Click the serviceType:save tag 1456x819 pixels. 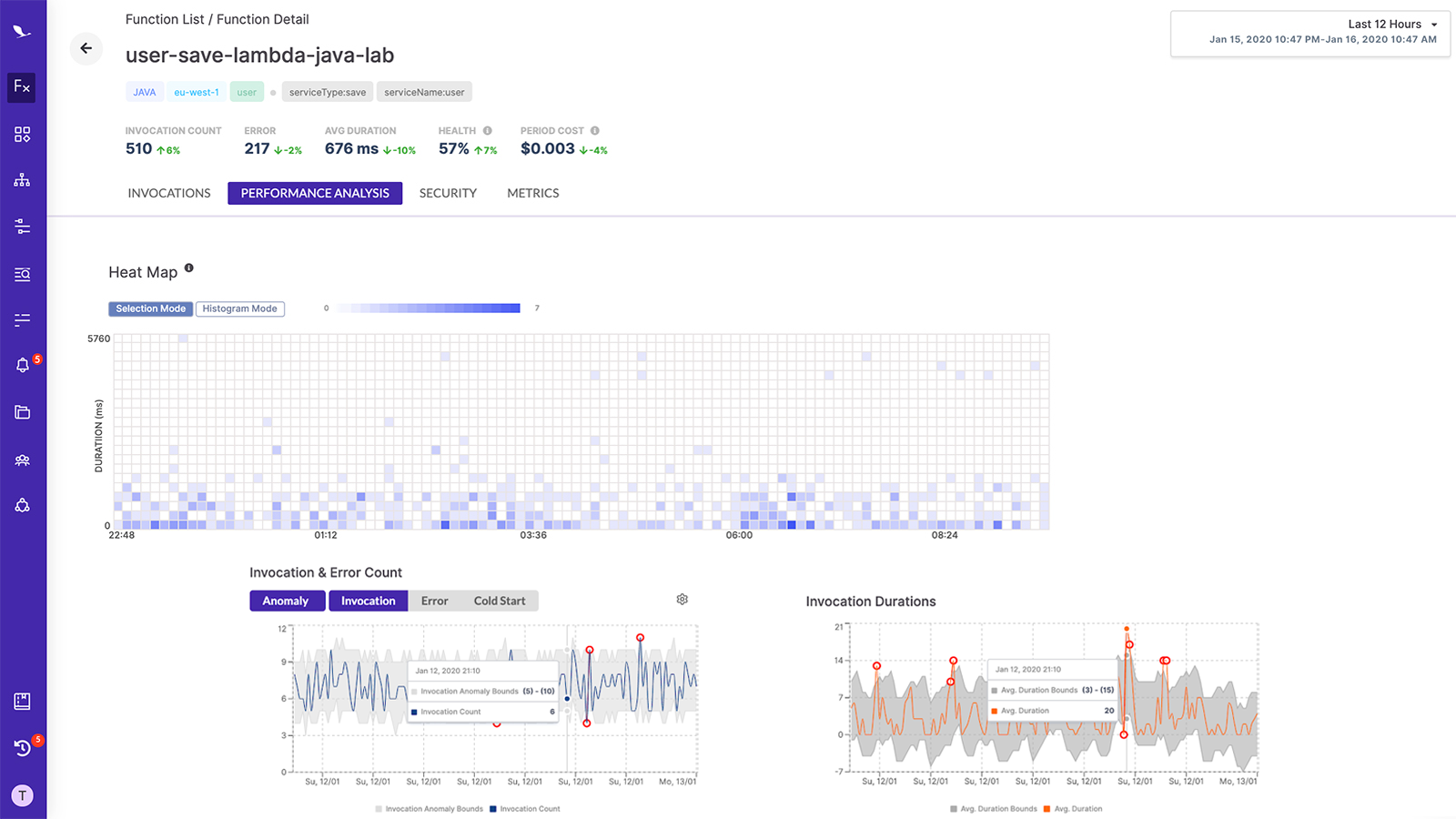coord(328,92)
